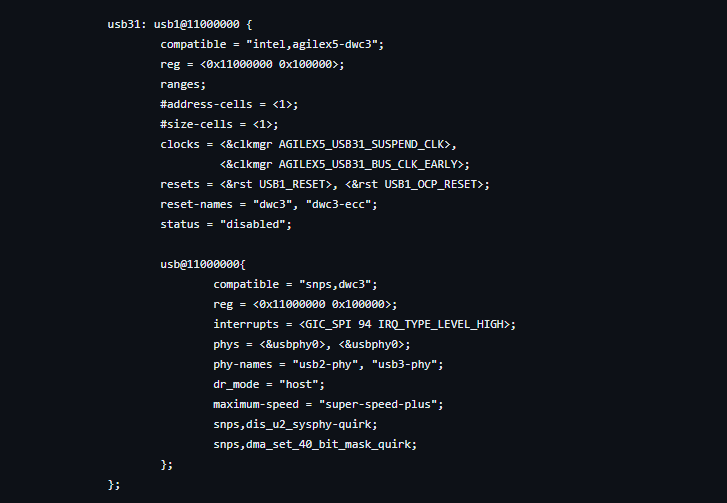The image size is (727, 503).
Task: Click the snps,dma_set_40_bit_mask_quirk property
Action: (x=313, y=444)
